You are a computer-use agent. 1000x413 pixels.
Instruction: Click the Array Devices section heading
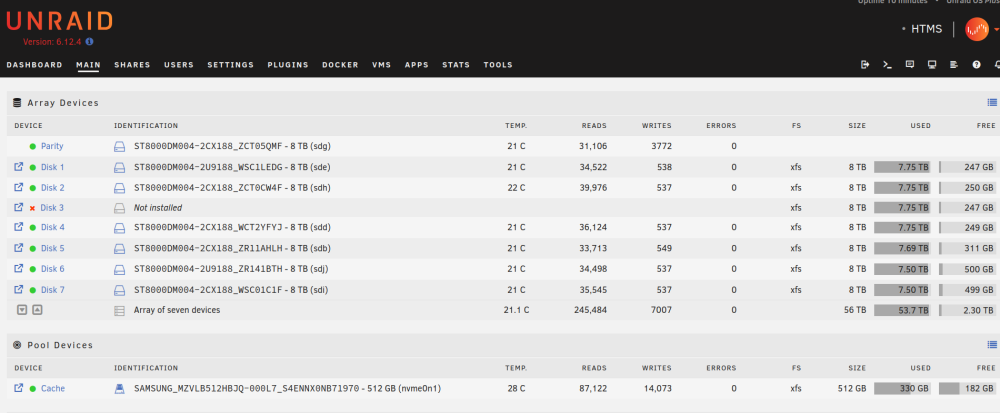click(x=62, y=103)
